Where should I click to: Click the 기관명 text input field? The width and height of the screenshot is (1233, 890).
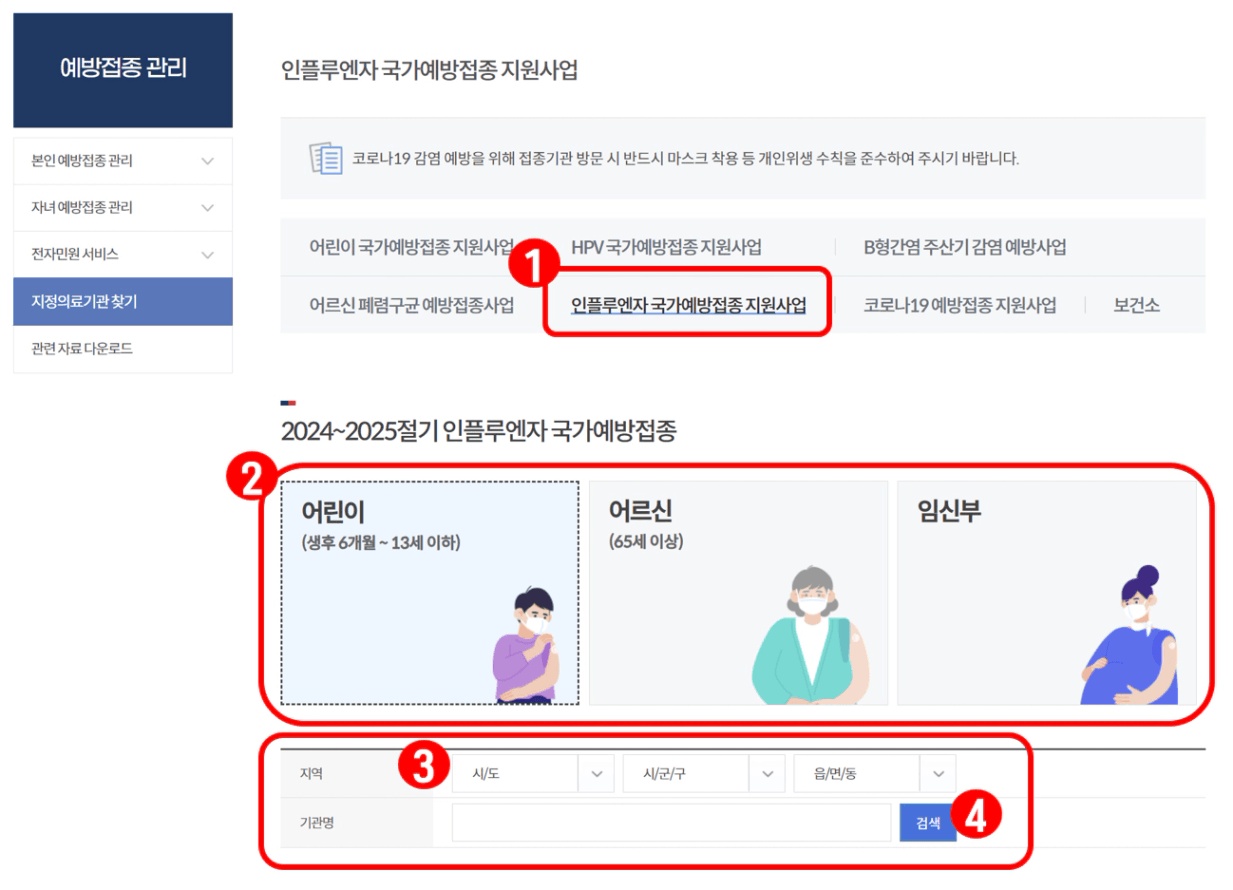point(671,823)
